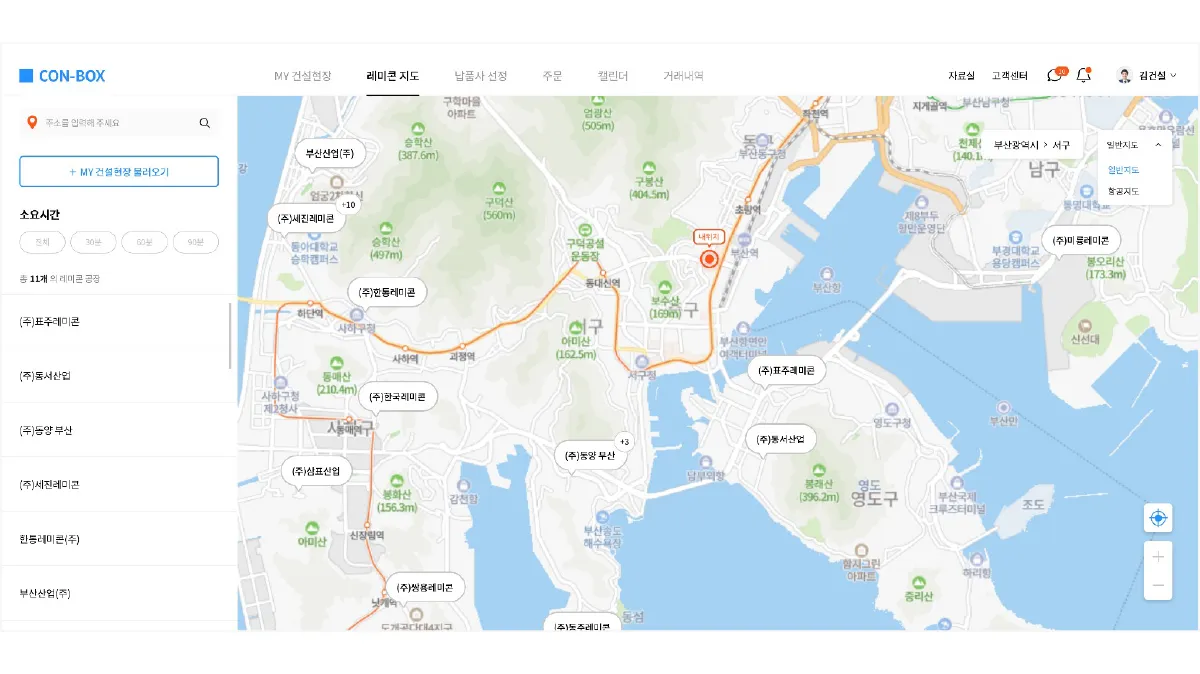Open the chat messages icon with orange badge
The height and width of the screenshot is (674, 1200).
(x=1054, y=75)
